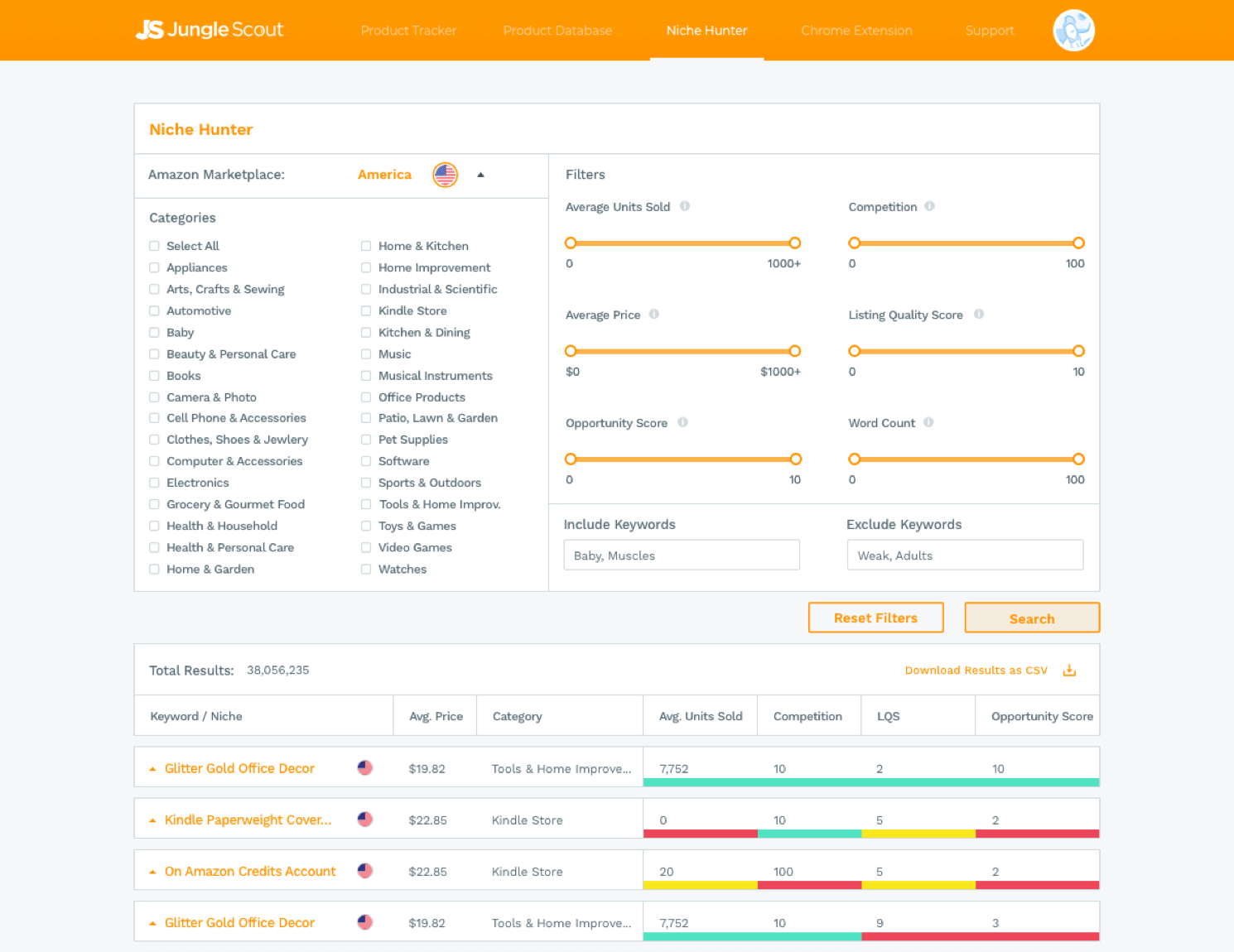Image resolution: width=1234 pixels, height=952 pixels.
Task: Open the Kindle Paperweight Cover keyword link
Action: click(x=248, y=820)
